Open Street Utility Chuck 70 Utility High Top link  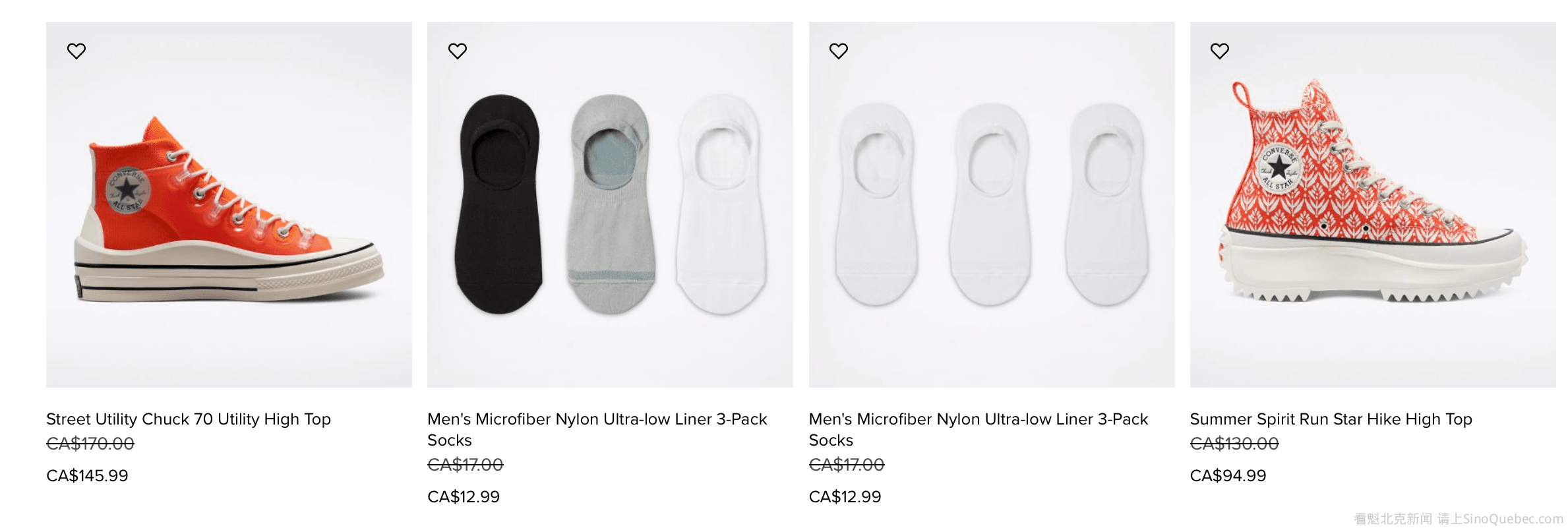[x=189, y=419]
